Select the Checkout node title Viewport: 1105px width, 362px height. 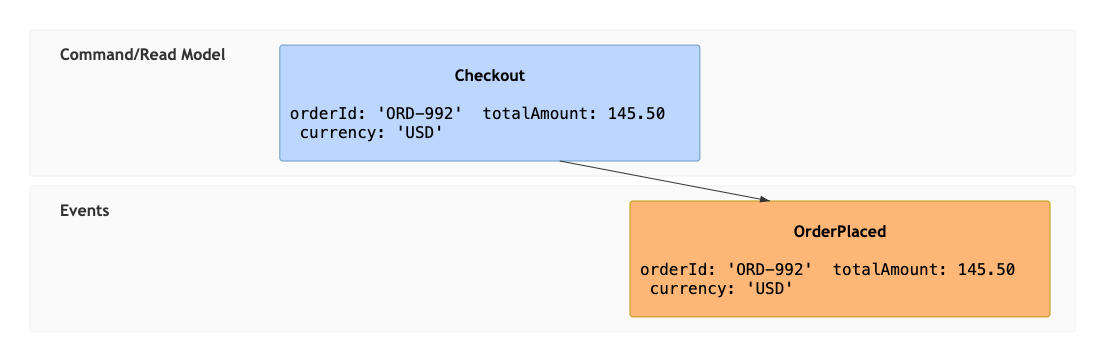click(x=490, y=75)
